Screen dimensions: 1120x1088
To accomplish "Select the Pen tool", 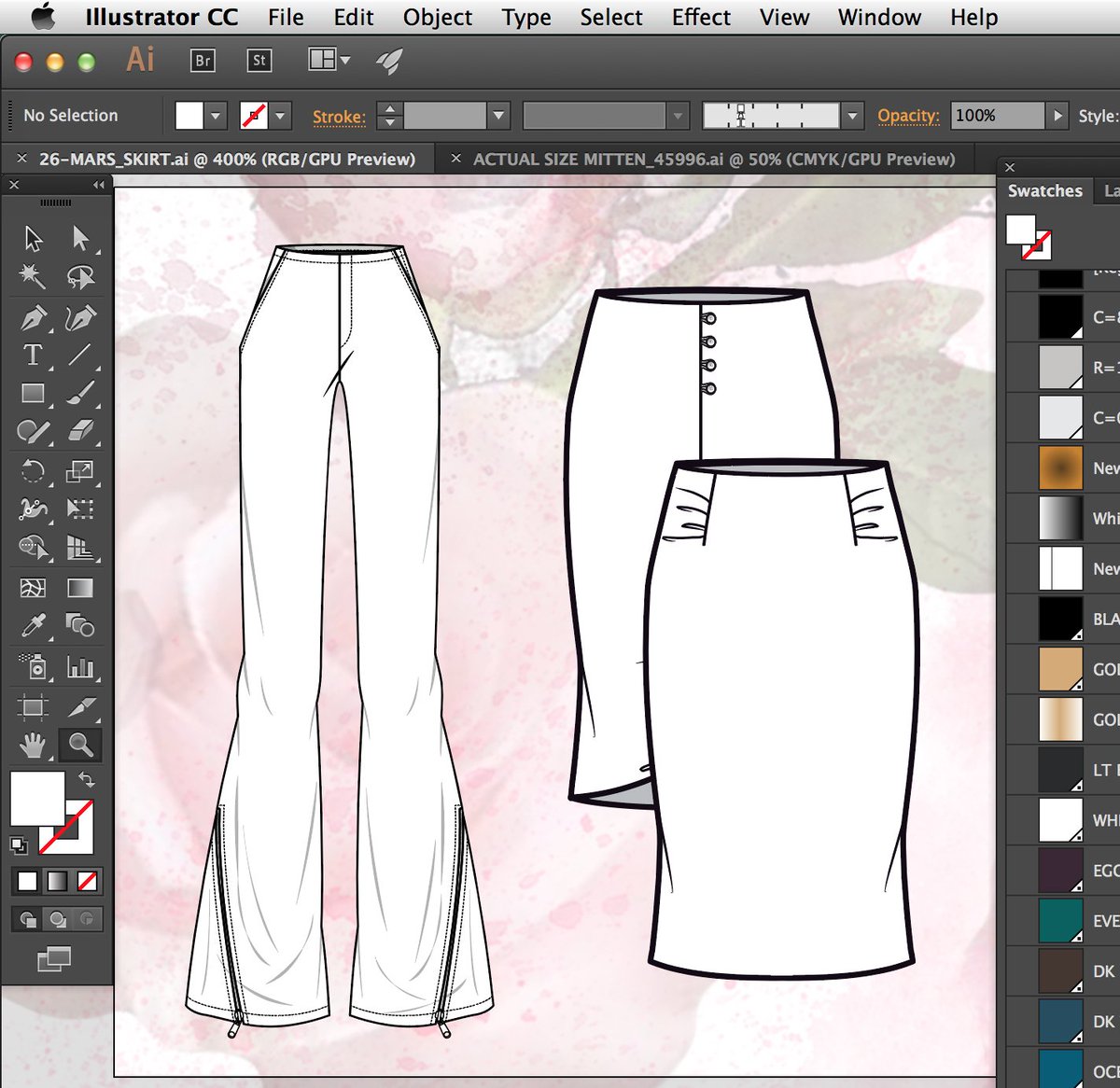I will click(x=34, y=318).
